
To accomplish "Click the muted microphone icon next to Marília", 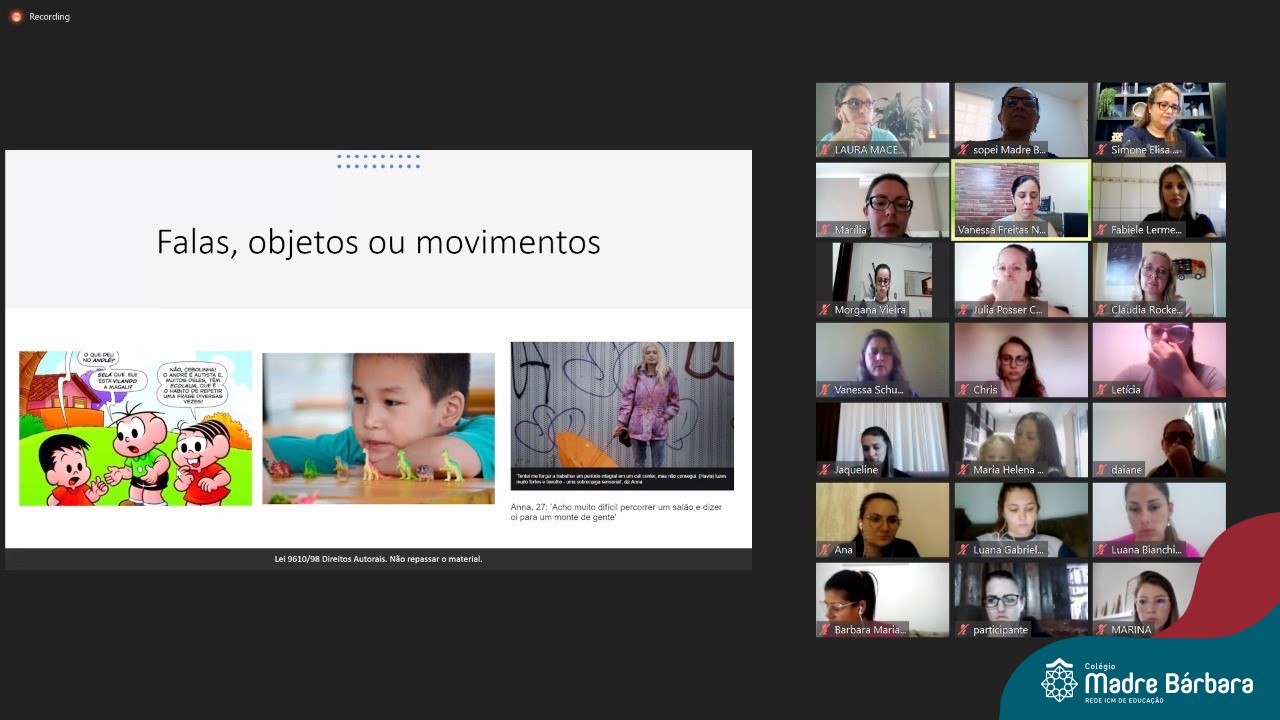I will click(x=825, y=230).
